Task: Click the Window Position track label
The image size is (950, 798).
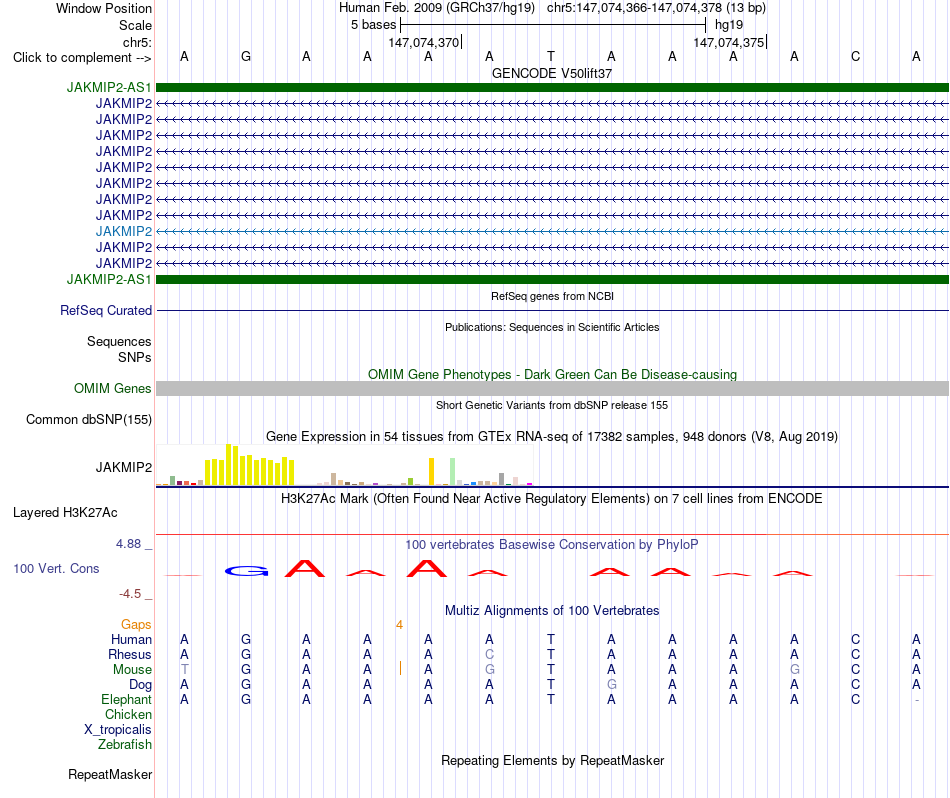Action: tap(104, 8)
